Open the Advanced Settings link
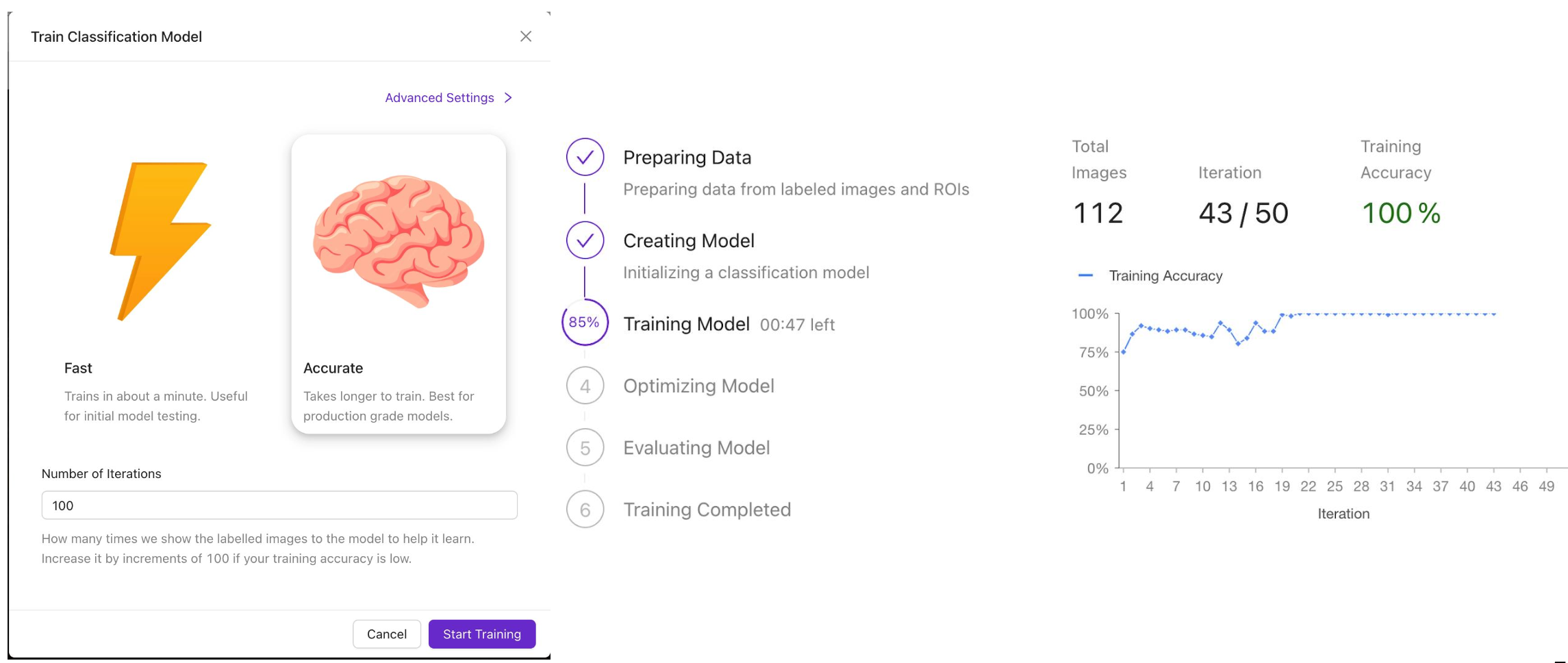The image size is (1568, 663). tap(439, 98)
